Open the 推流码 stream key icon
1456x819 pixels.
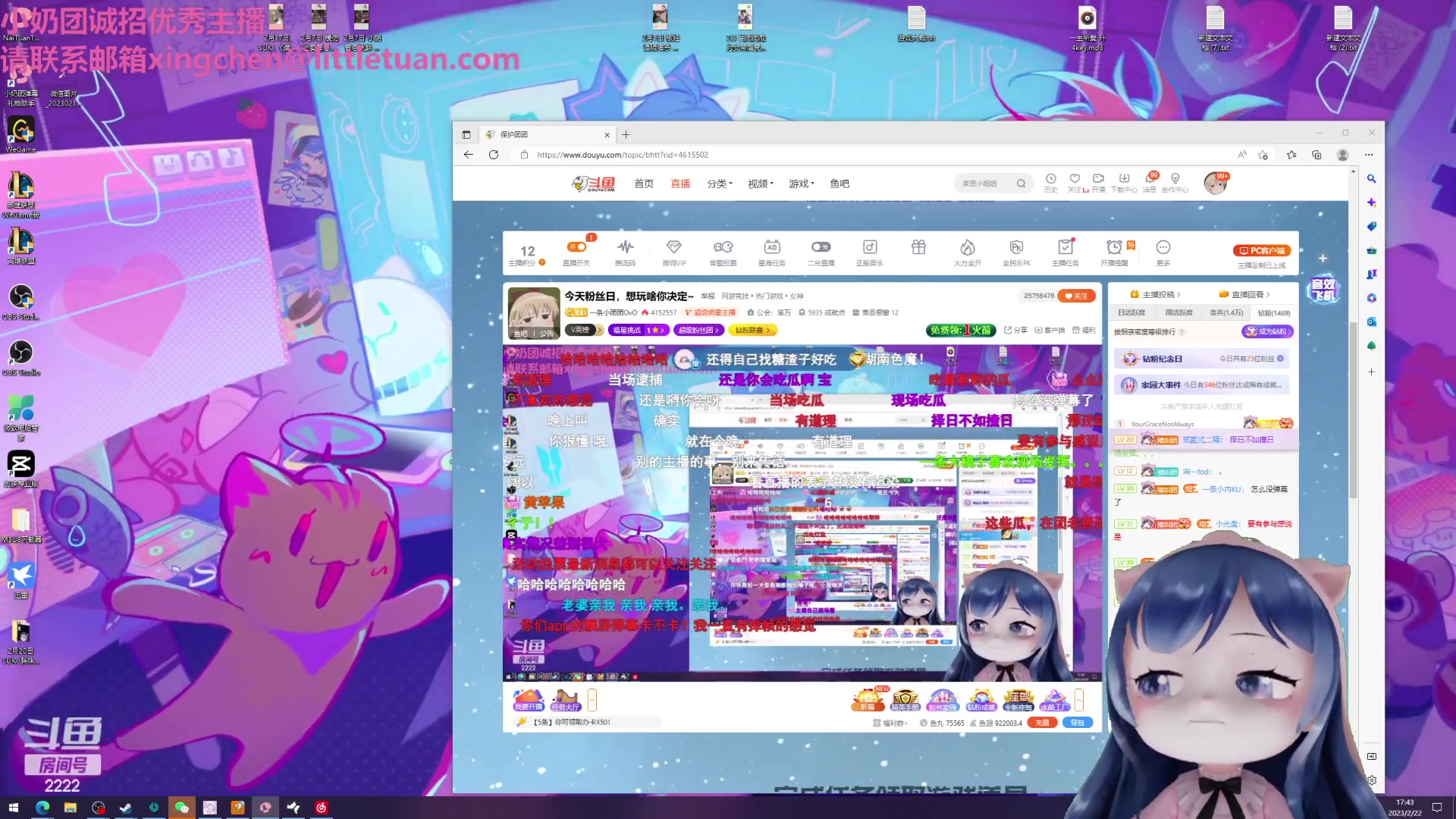click(625, 247)
